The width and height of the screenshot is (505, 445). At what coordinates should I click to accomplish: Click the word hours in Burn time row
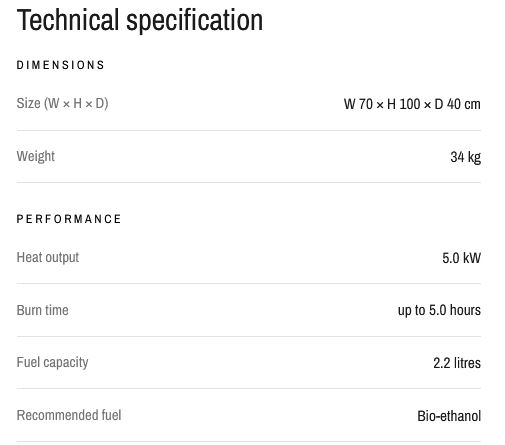point(465,310)
